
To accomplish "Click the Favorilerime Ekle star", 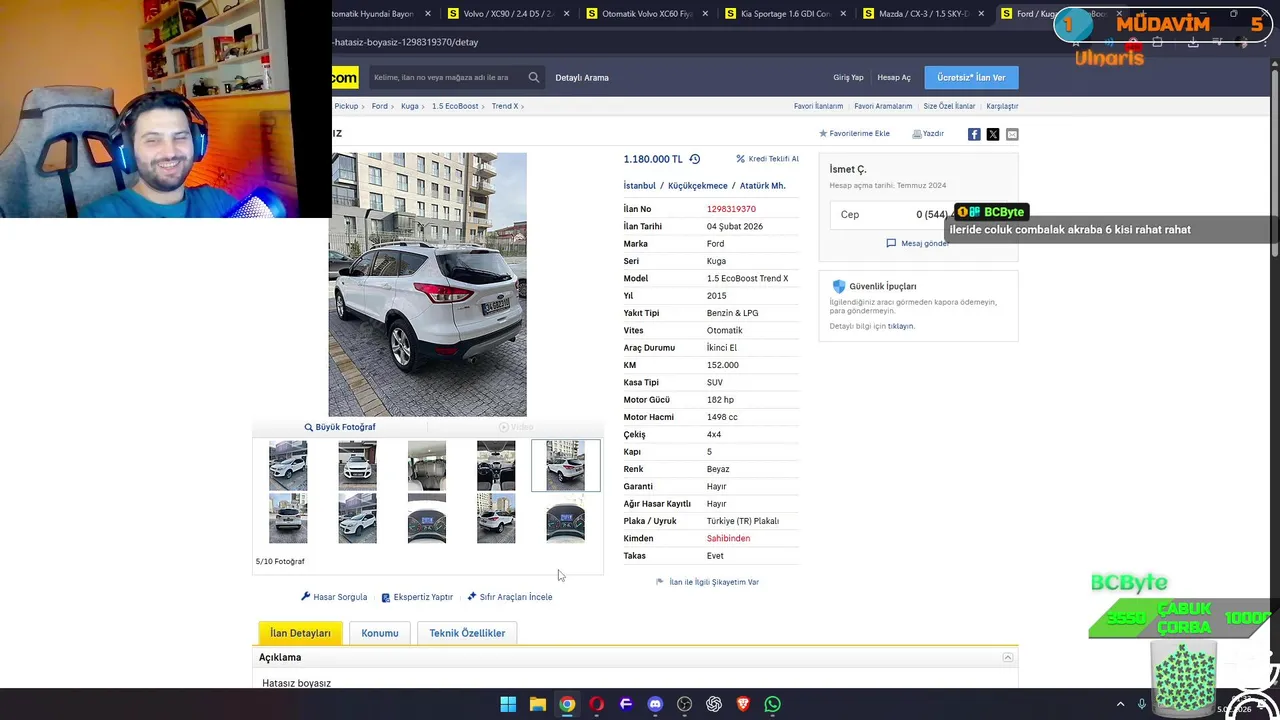I will pyautogui.click(x=823, y=133).
